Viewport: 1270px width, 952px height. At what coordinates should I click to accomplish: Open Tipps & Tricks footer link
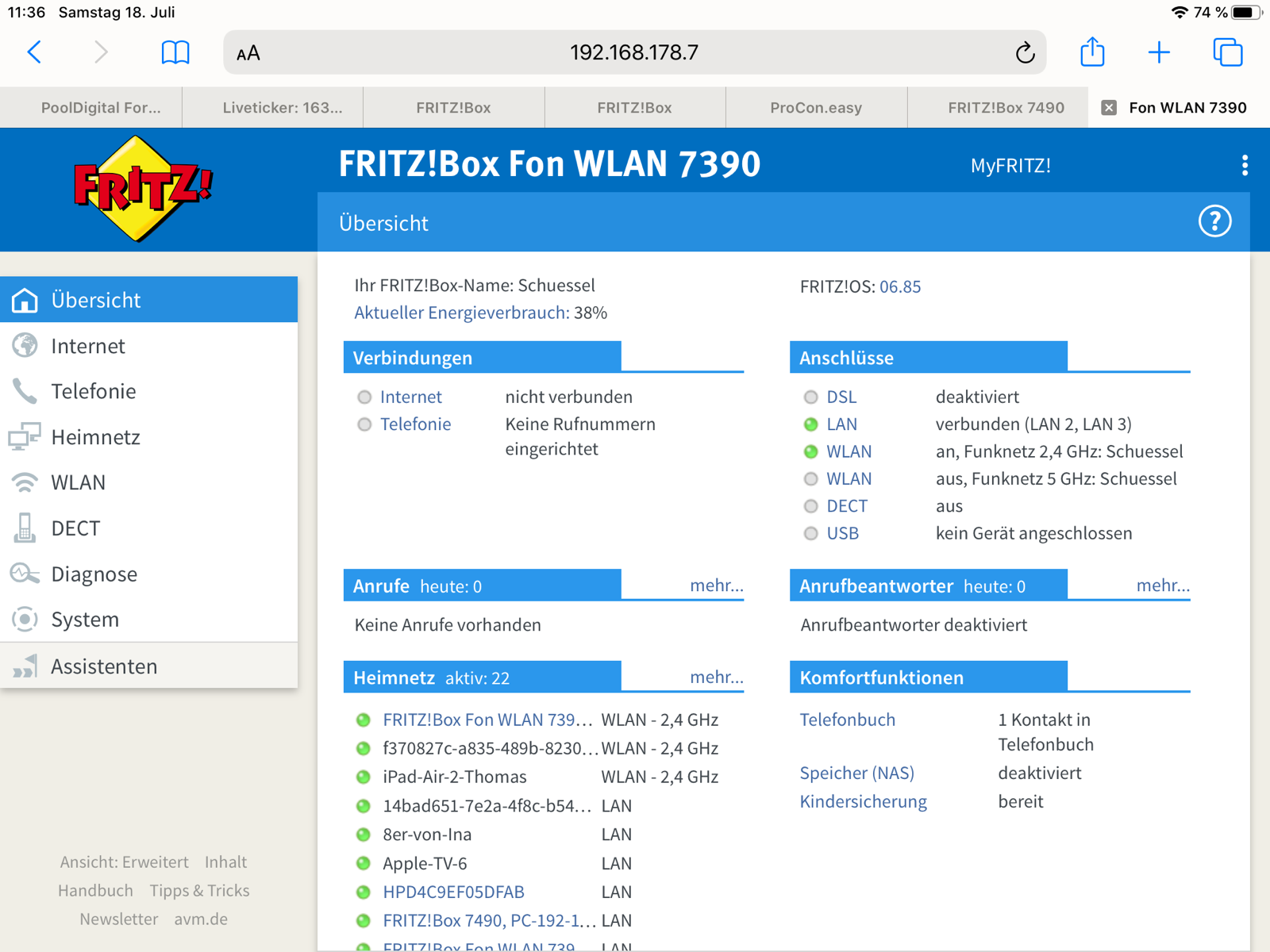tap(199, 890)
